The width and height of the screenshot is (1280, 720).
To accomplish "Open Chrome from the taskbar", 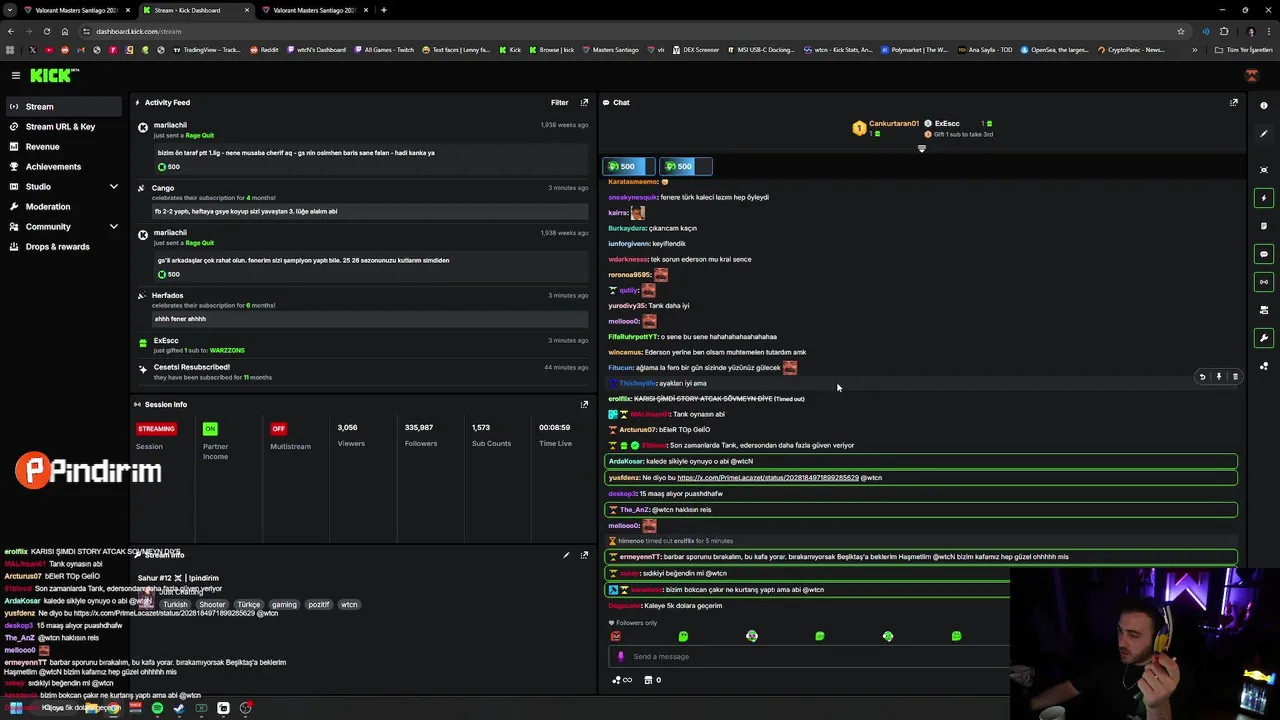I will coord(113,708).
